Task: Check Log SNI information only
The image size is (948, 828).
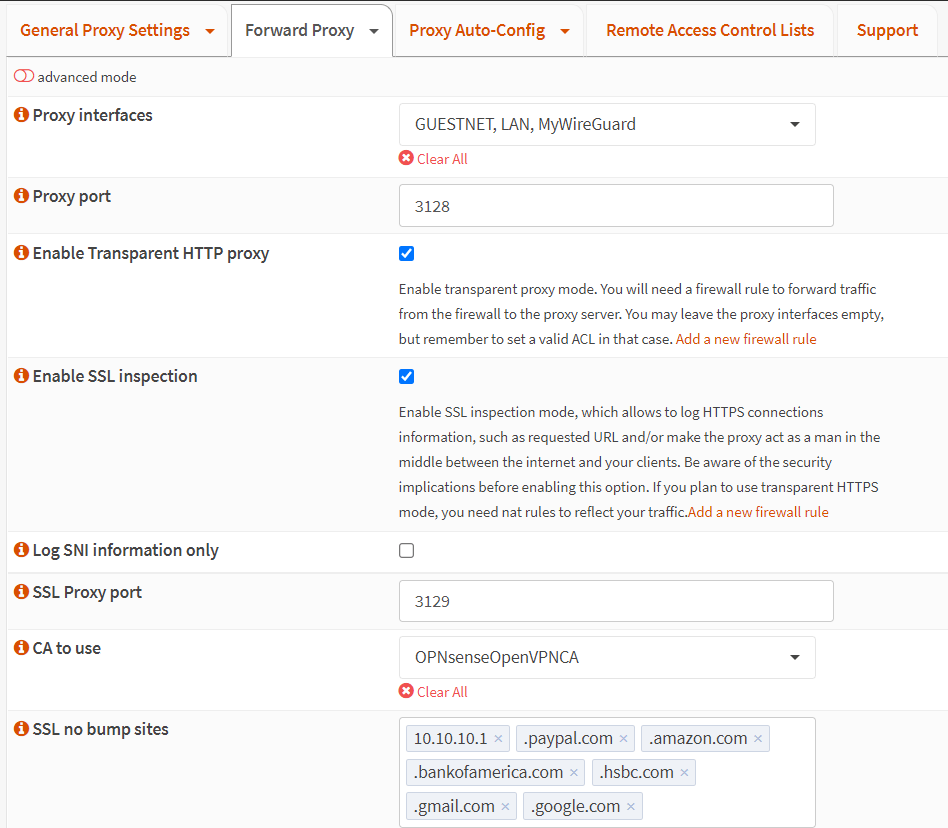Action: coord(406,550)
